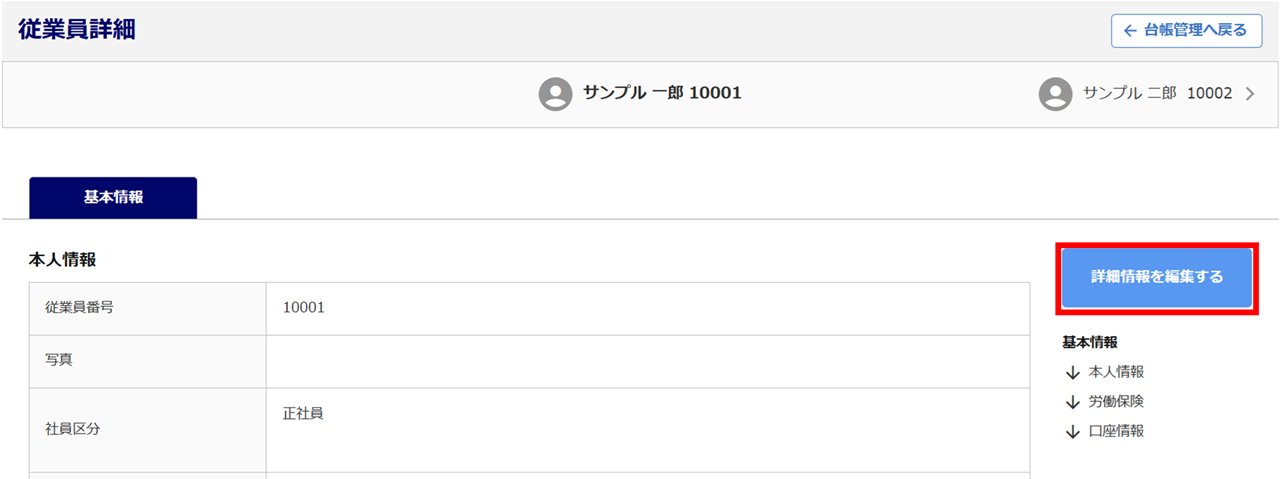Open next employee サンプル 二郎 10002
The width and height of the screenshot is (1280, 479).
pyautogui.click(x=1158, y=94)
